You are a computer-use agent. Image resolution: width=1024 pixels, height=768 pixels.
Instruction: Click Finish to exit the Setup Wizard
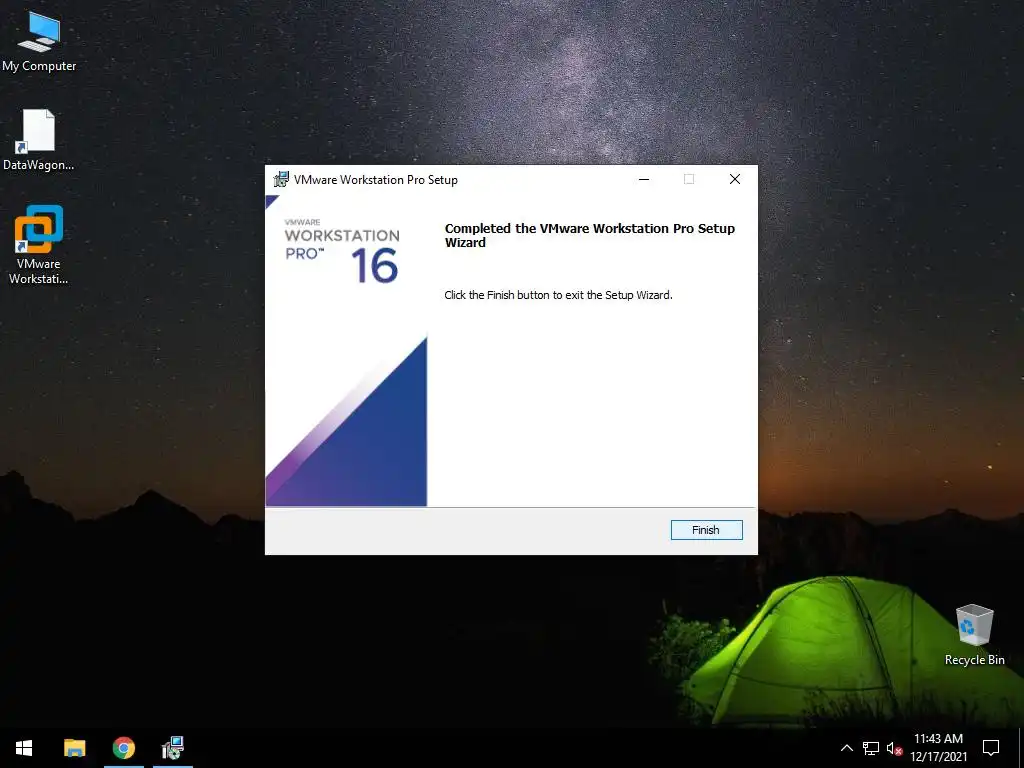pyautogui.click(x=706, y=530)
